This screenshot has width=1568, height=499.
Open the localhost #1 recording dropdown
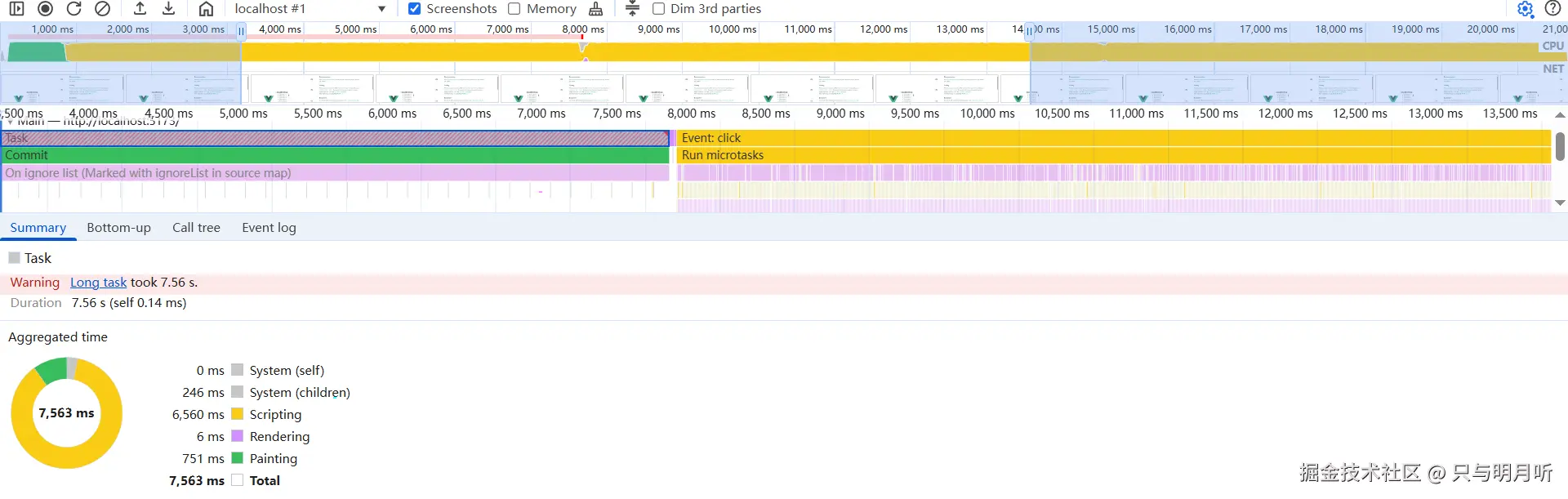(310, 9)
